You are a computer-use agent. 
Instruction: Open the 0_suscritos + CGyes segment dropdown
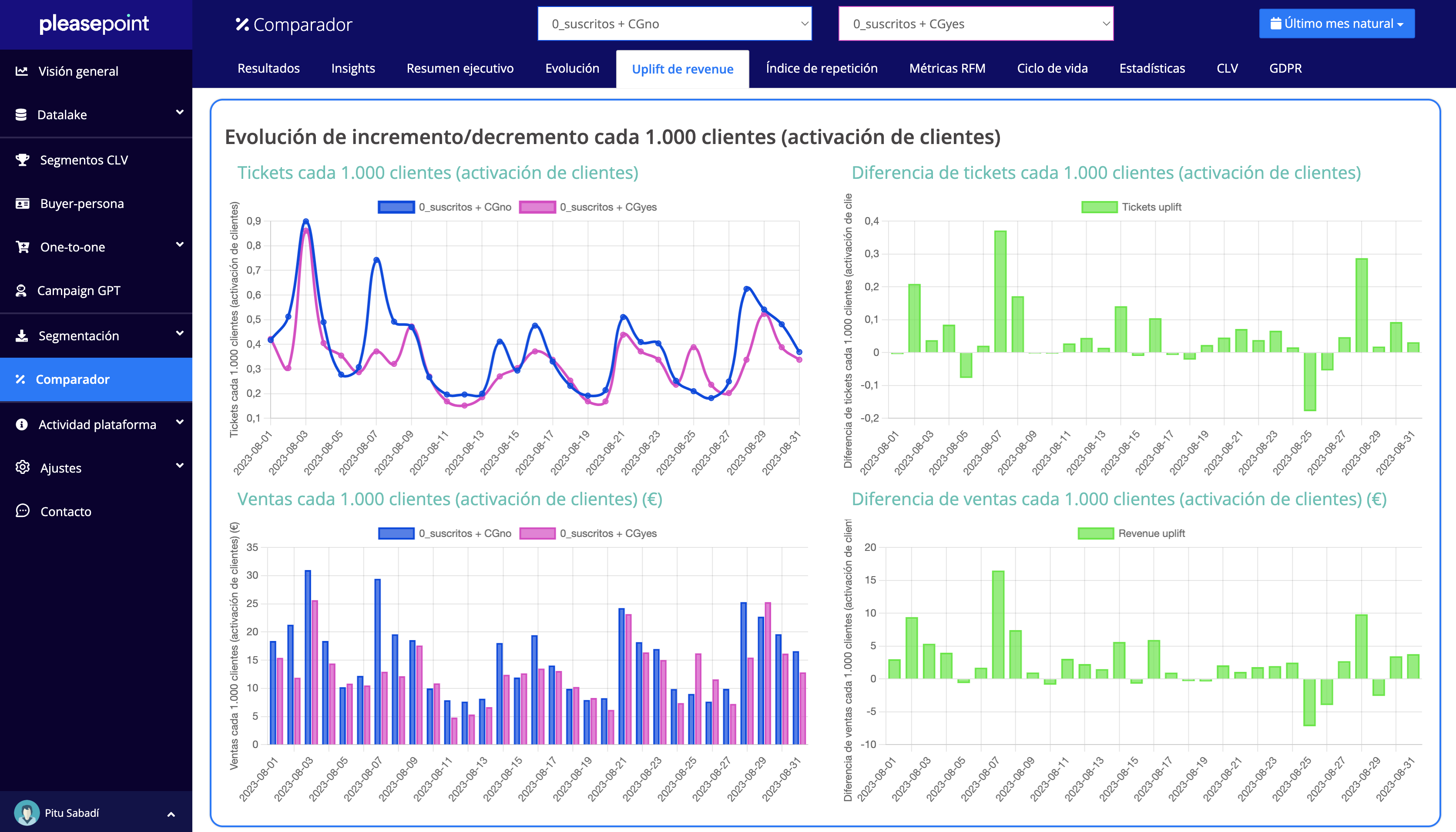click(976, 24)
